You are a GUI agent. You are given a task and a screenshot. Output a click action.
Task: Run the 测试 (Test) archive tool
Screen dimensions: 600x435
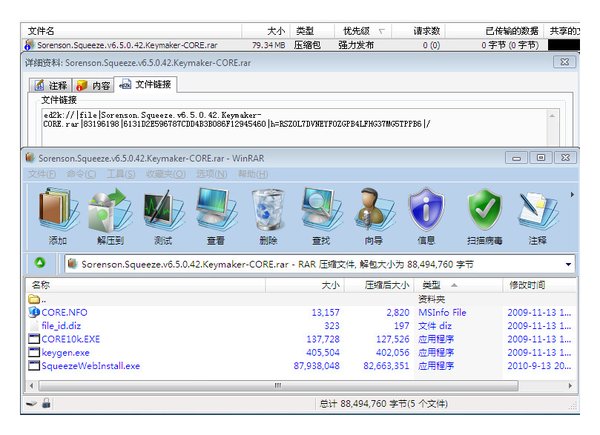point(163,210)
